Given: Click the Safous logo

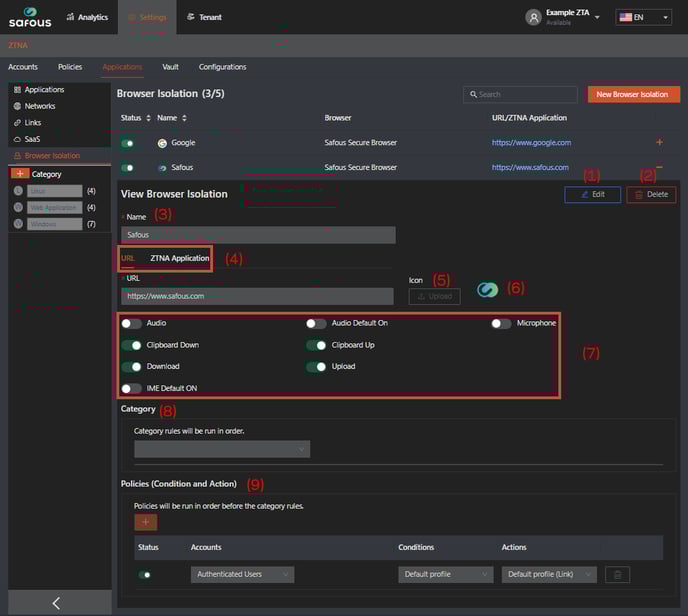Looking at the screenshot, I should pos(30,18).
